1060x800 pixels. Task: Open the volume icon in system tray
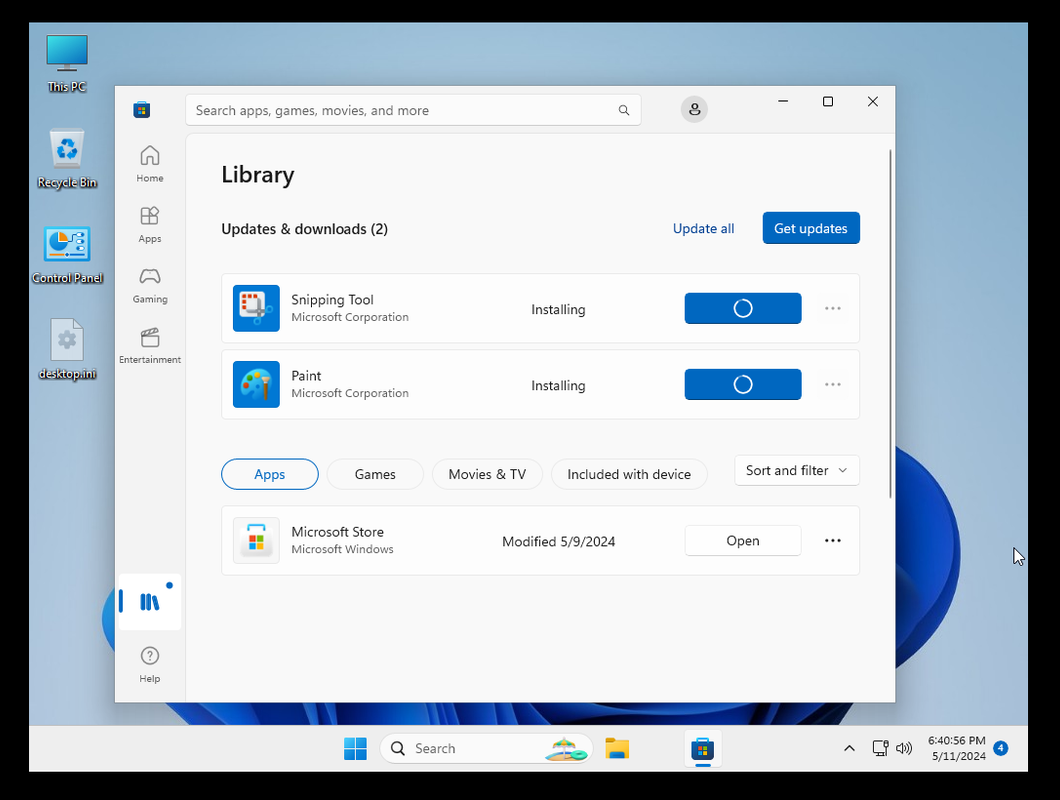(904, 748)
